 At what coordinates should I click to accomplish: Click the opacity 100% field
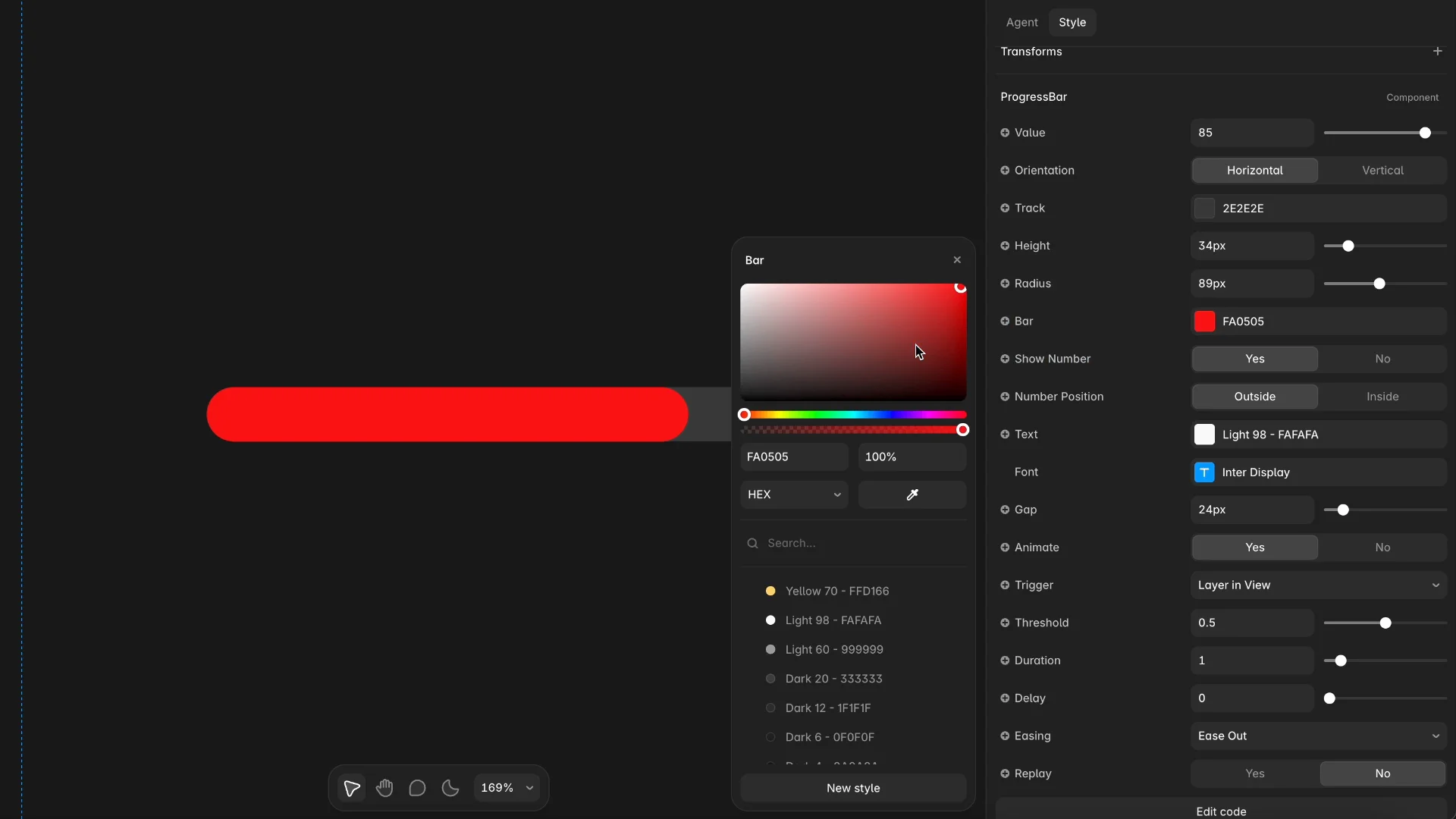[x=912, y=457]
